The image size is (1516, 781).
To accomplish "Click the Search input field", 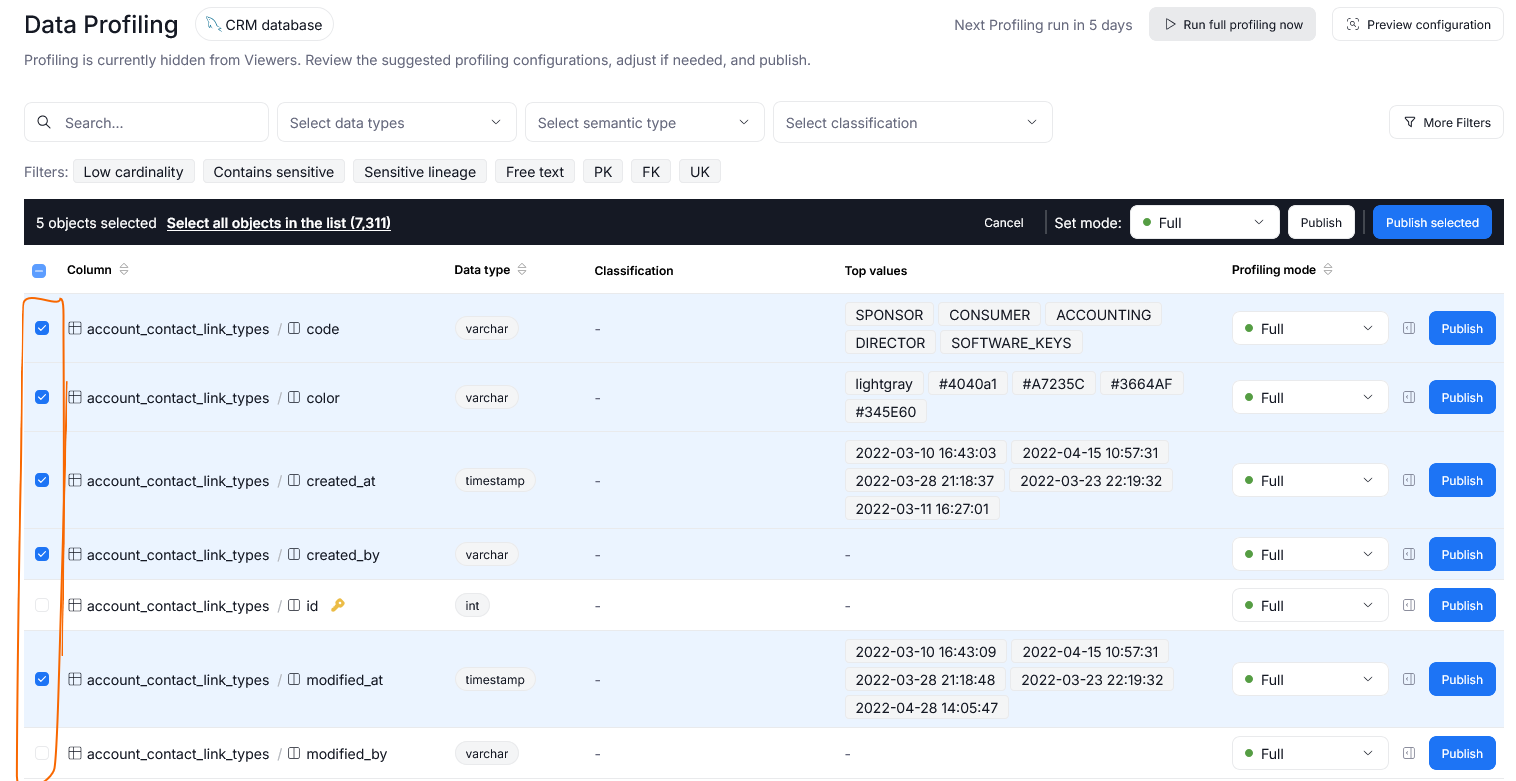I will [146, 122].
